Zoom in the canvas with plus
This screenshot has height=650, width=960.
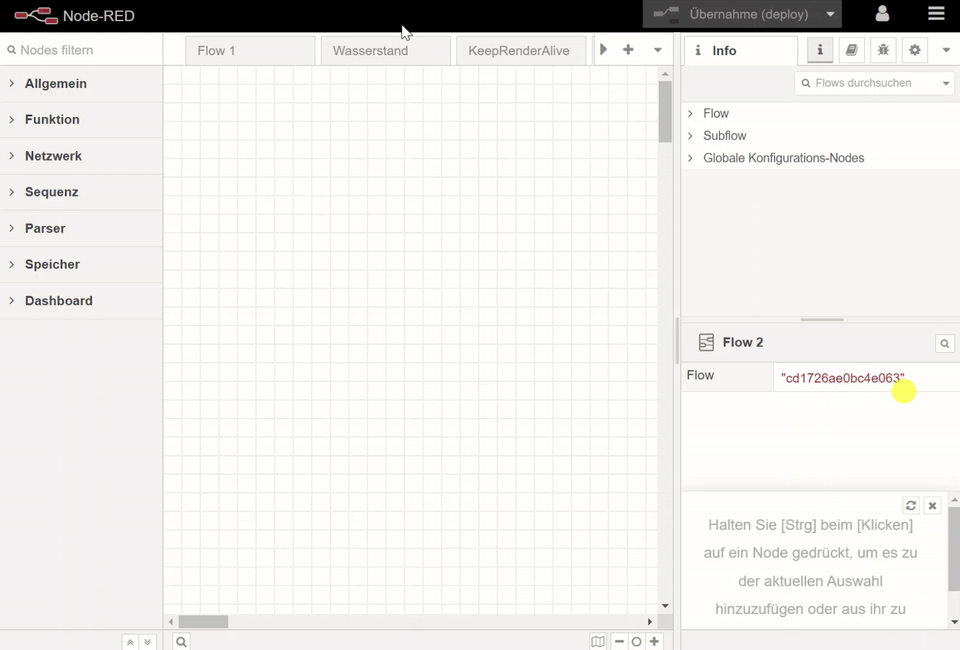pyautogui.click(x=654, y=642)
